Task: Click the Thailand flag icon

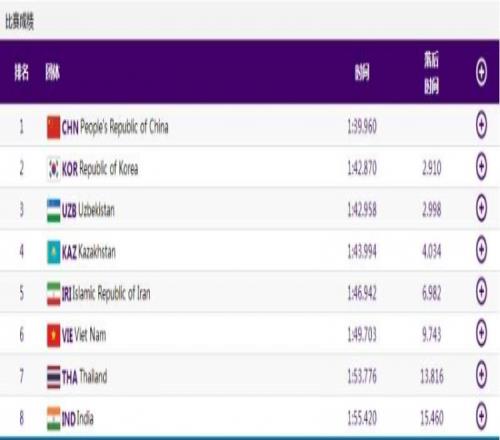Action: point(53,377)
